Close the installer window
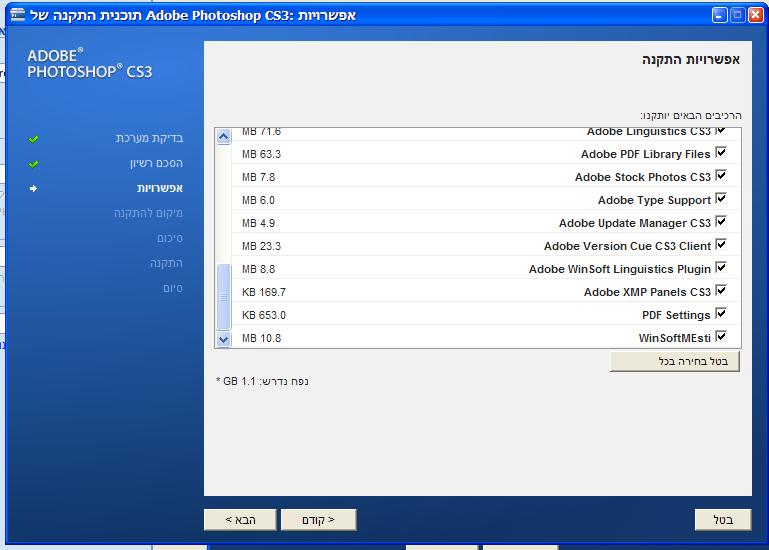The width and height of the screenshot is (769, 550). [755, 15]
